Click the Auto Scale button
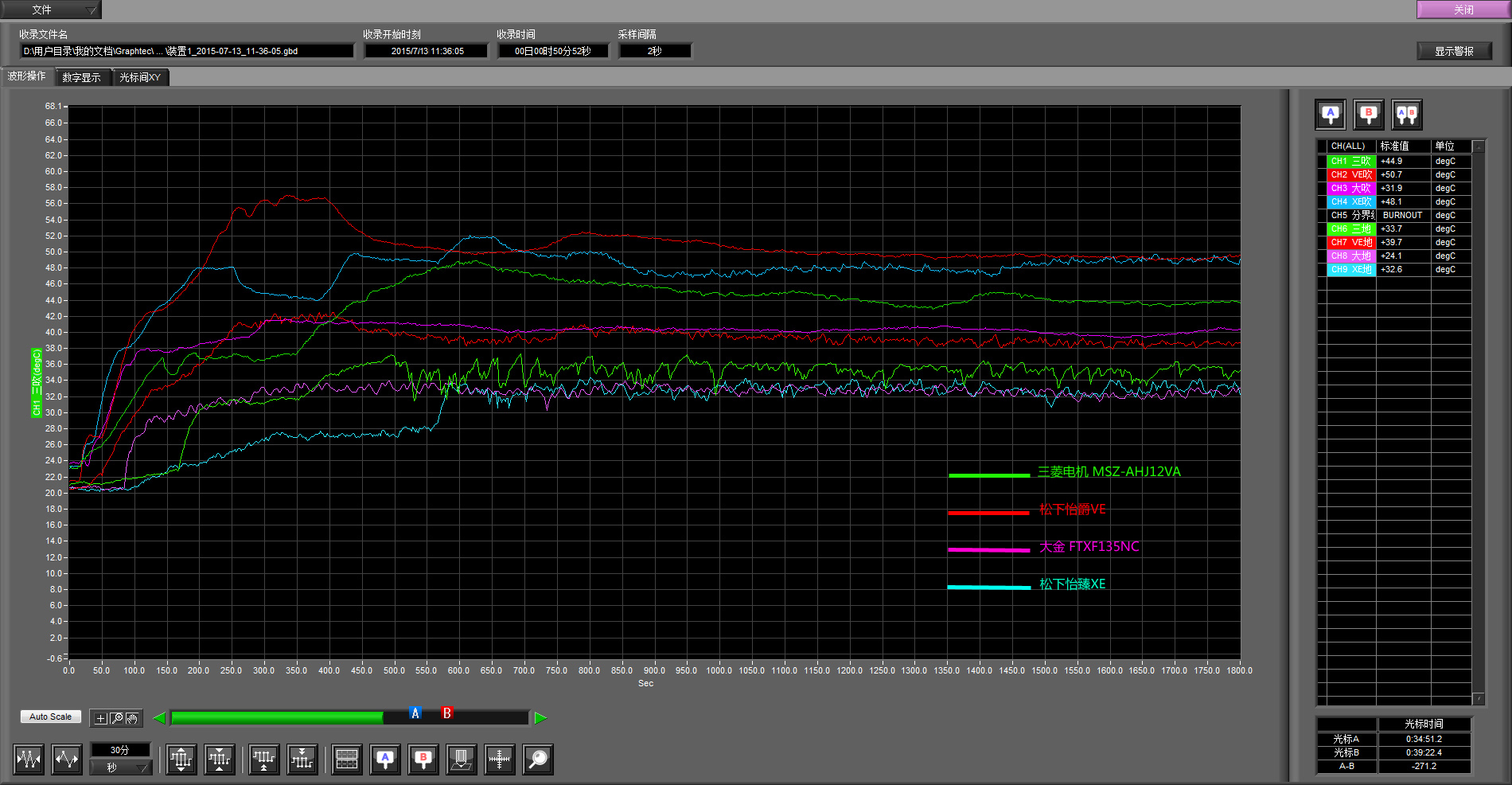This screenshot has height=785, width=1512. coord(50,717)
